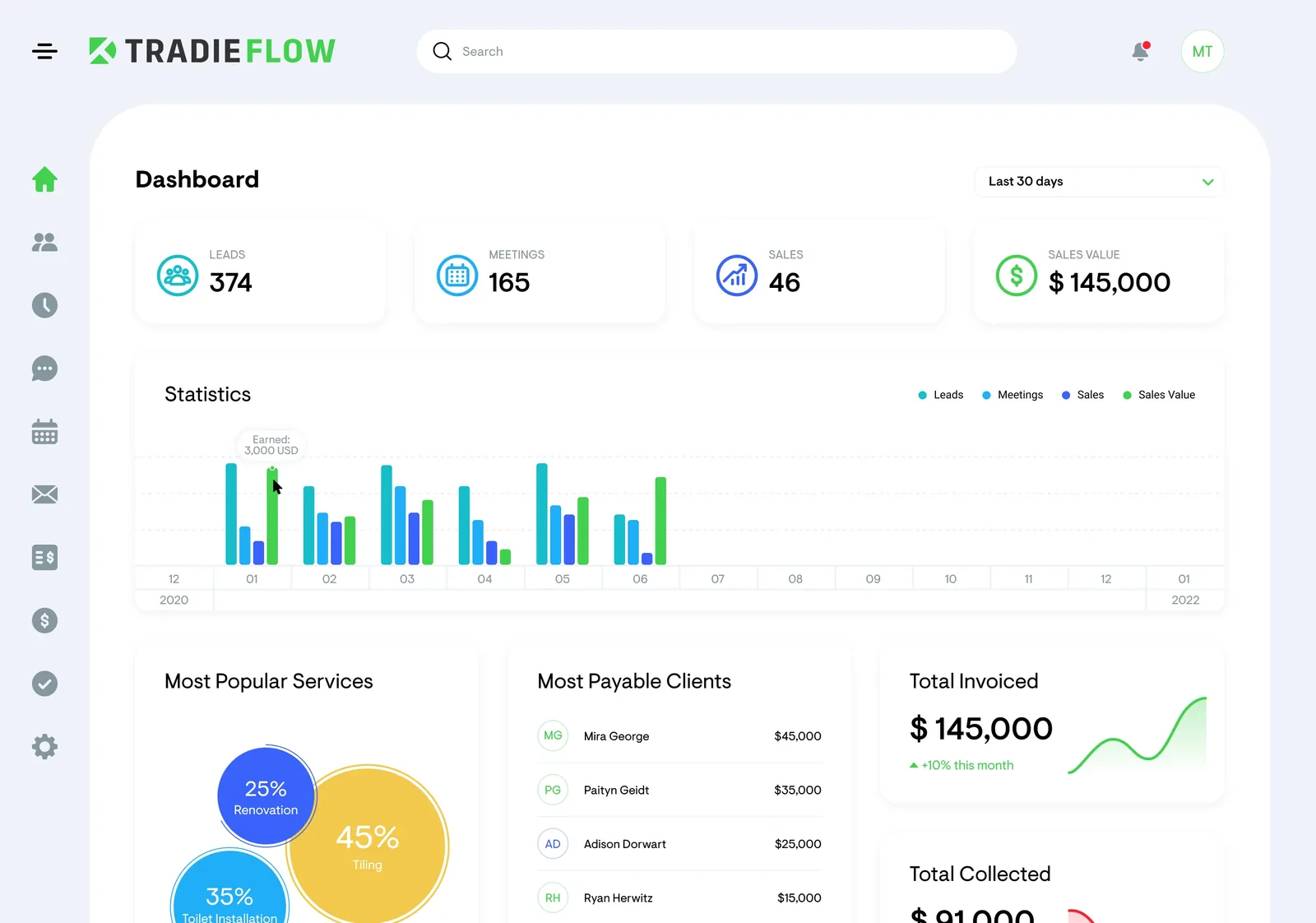Screen dimensions: 1316x923
Task: Click the $25,000 amount
Action: tap(798, 844)
